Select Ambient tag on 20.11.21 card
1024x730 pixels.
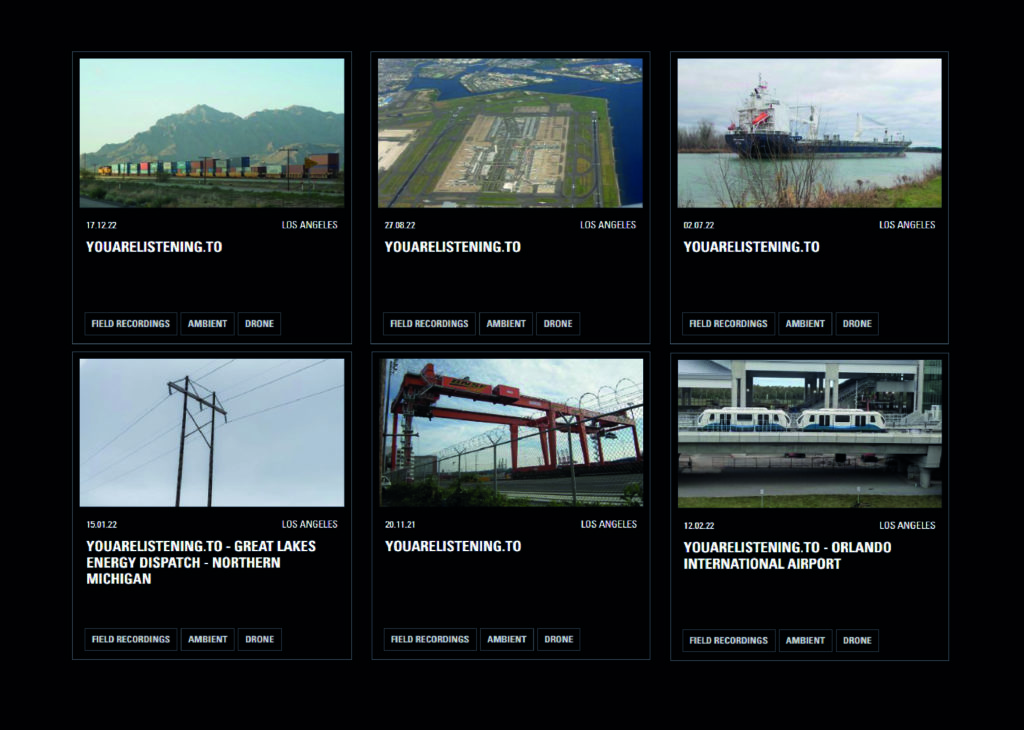[507, 639]
